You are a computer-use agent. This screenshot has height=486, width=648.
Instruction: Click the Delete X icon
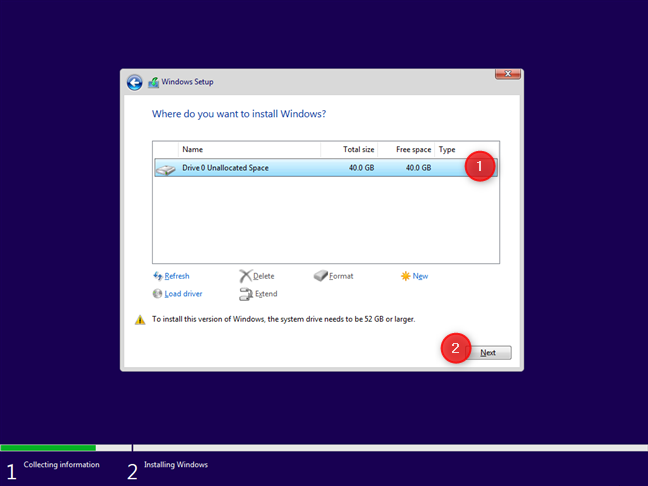point(245,276)
